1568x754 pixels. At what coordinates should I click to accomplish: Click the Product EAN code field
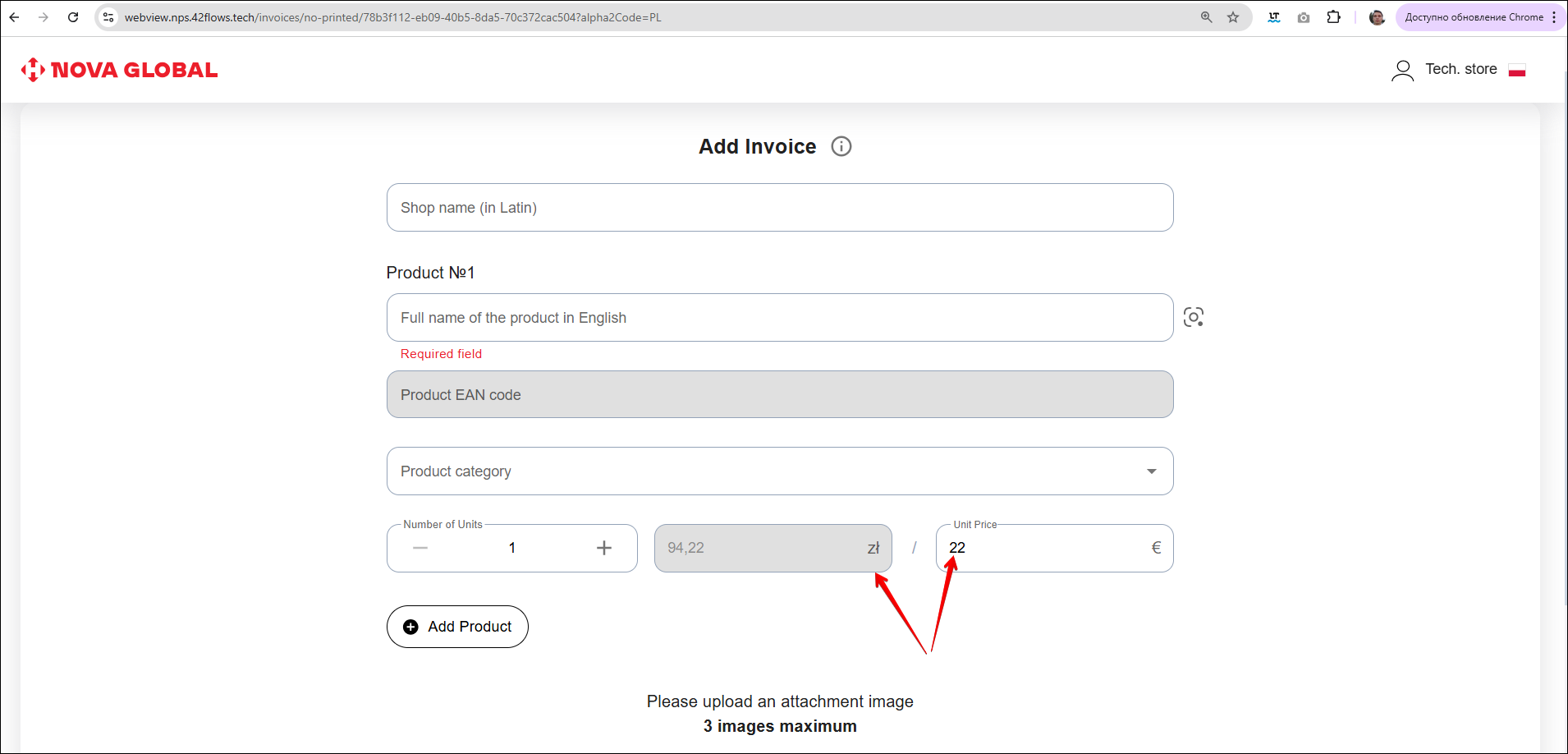click(x=779, y=395)
